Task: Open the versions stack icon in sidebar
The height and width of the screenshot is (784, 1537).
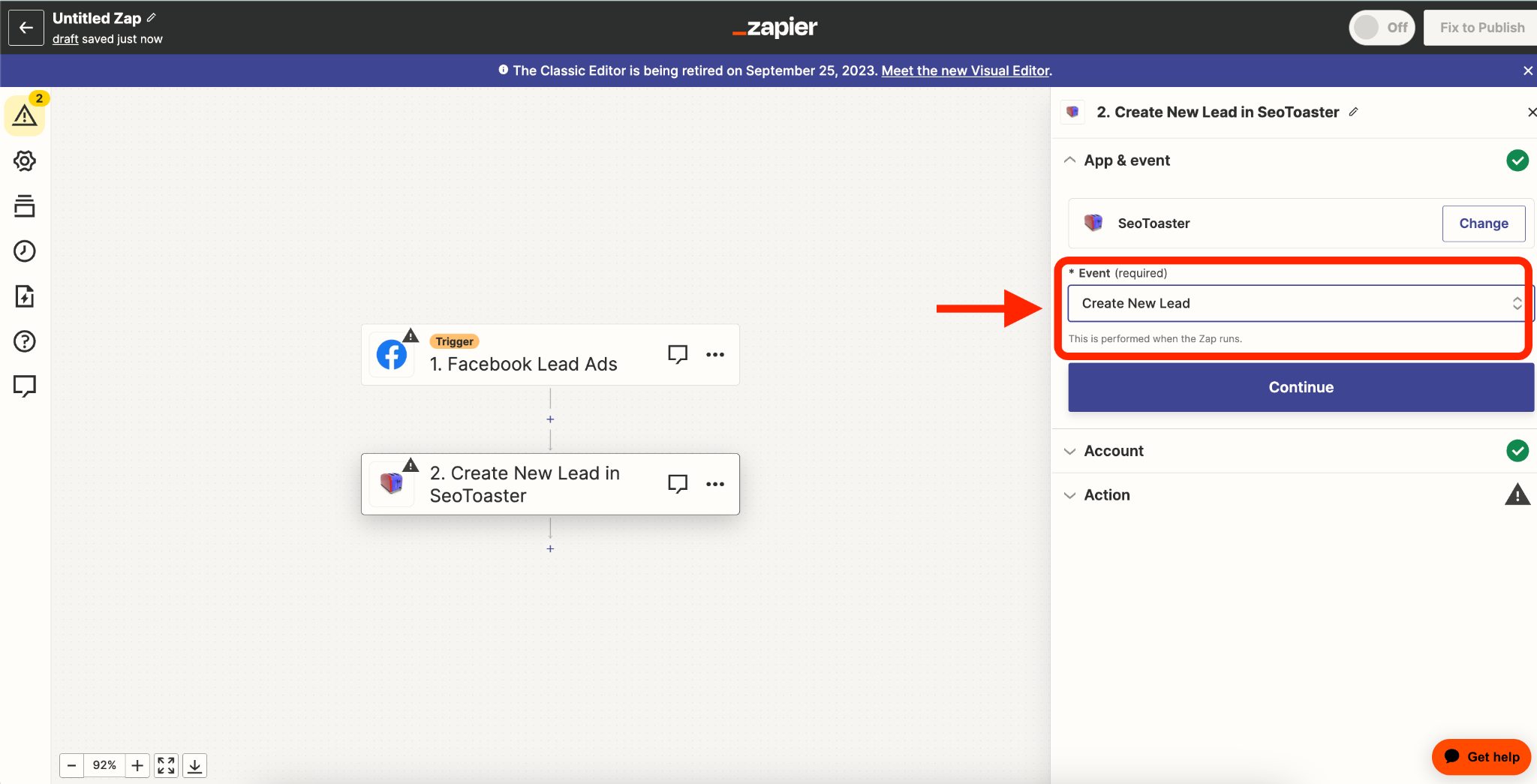Action: click(x=25, y=206)
